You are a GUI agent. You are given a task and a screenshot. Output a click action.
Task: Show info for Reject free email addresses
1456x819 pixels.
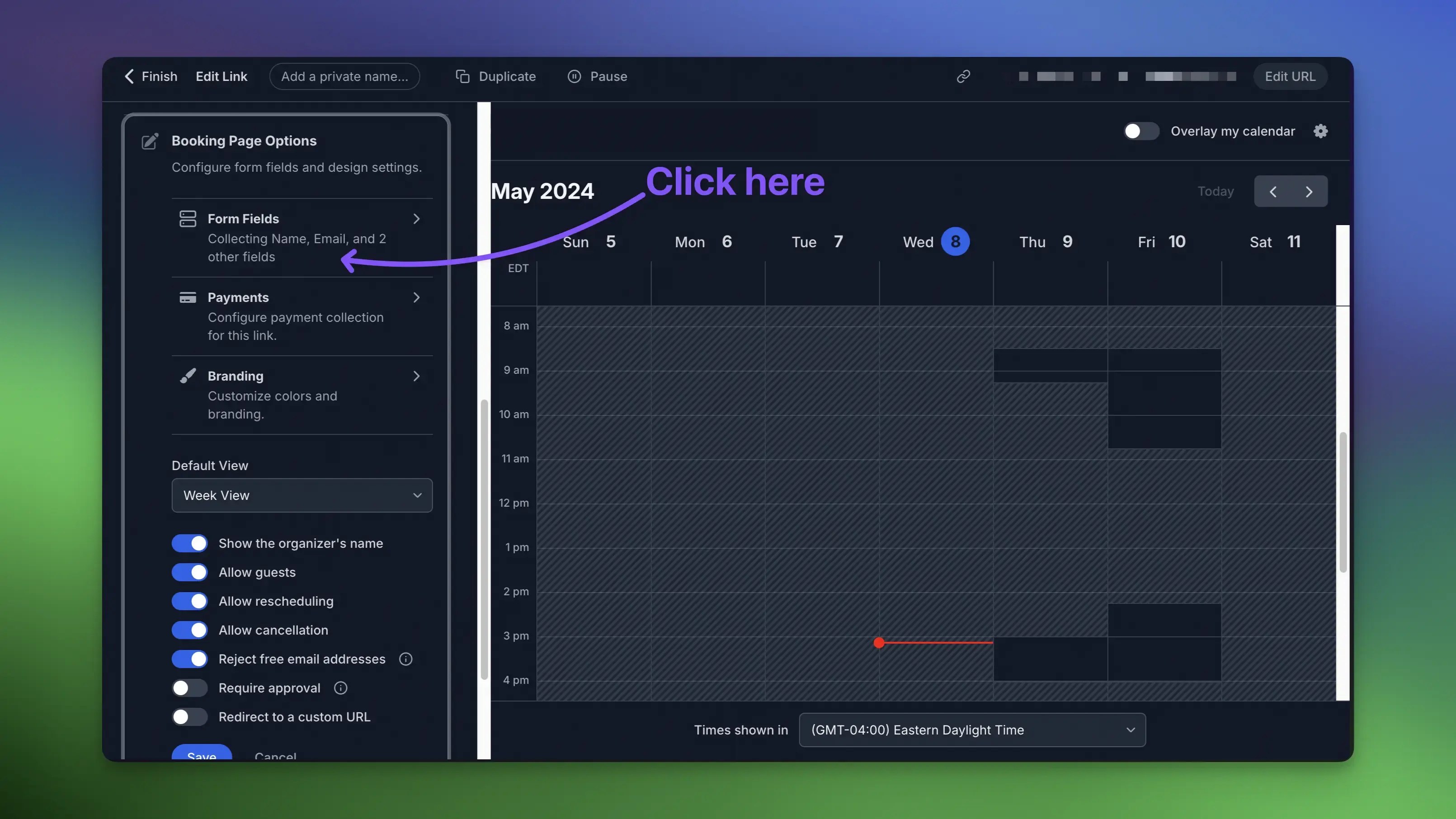pos(406,659)
